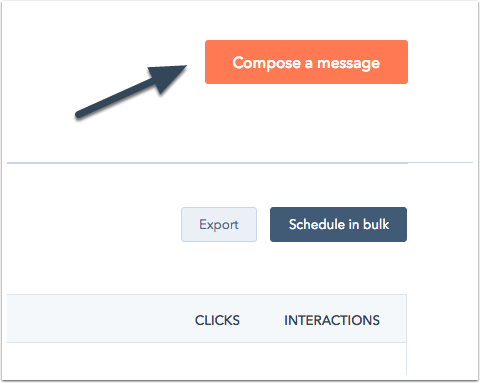The width and height of the screenshot is (480, 383).
Task: Click the arrowhead pointing at Compose
Action: click(x=168, y=77)
